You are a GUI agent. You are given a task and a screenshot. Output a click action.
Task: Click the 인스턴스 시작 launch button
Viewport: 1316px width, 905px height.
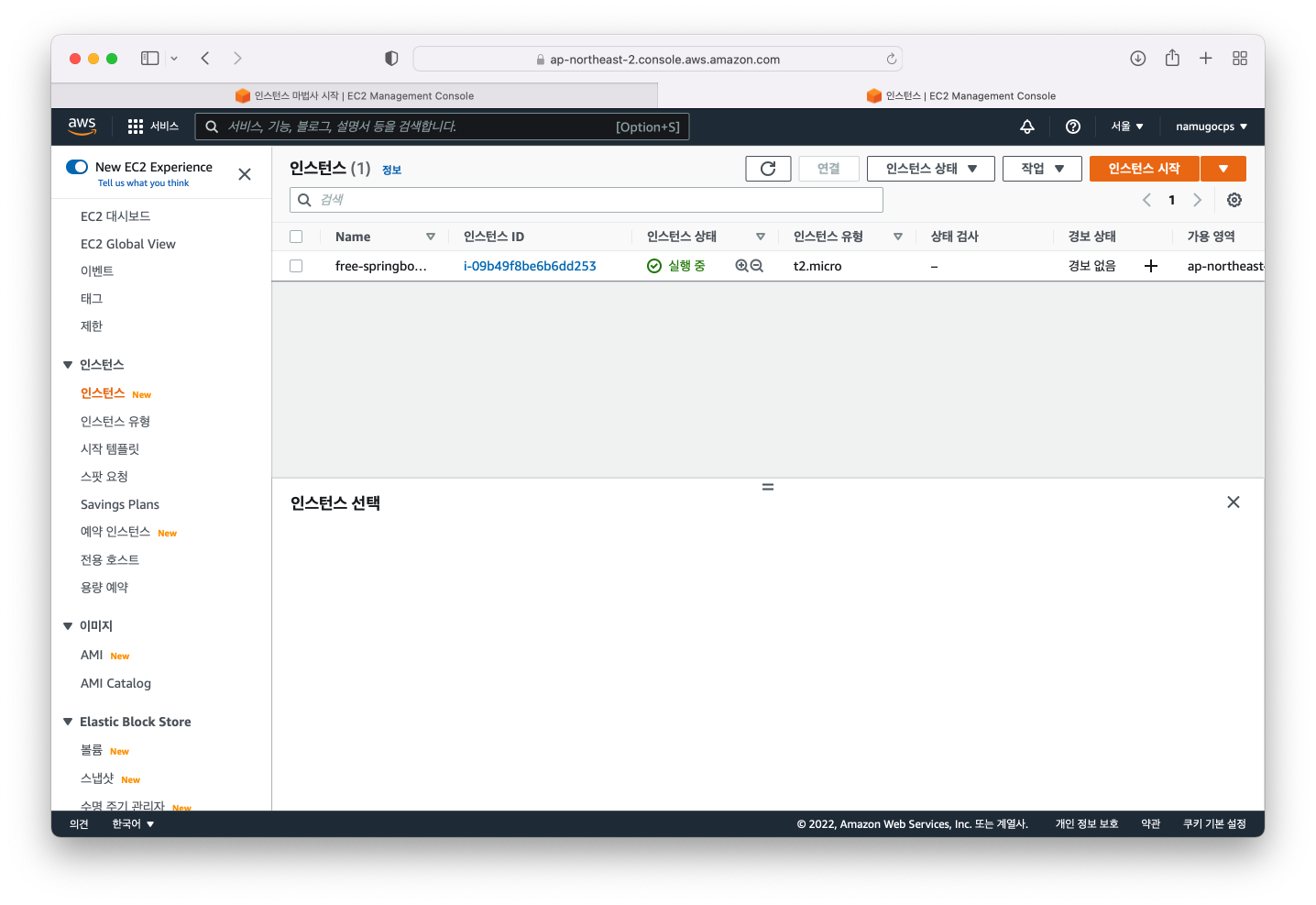[1144, 169]
